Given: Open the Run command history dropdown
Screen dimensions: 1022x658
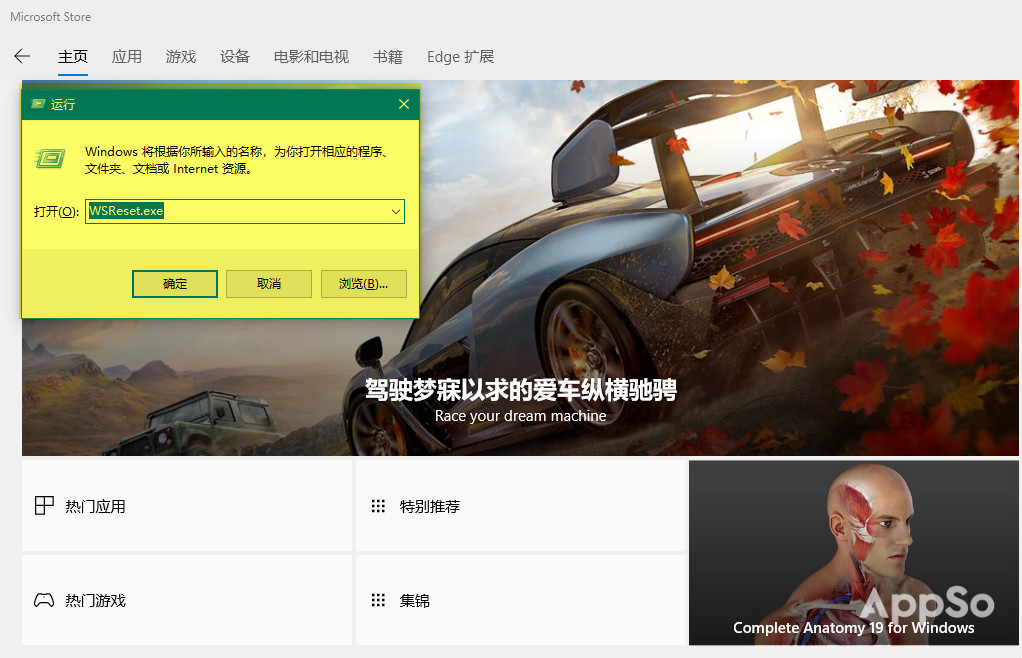Looking at the screenshot, I should click(x=395, y=211).
